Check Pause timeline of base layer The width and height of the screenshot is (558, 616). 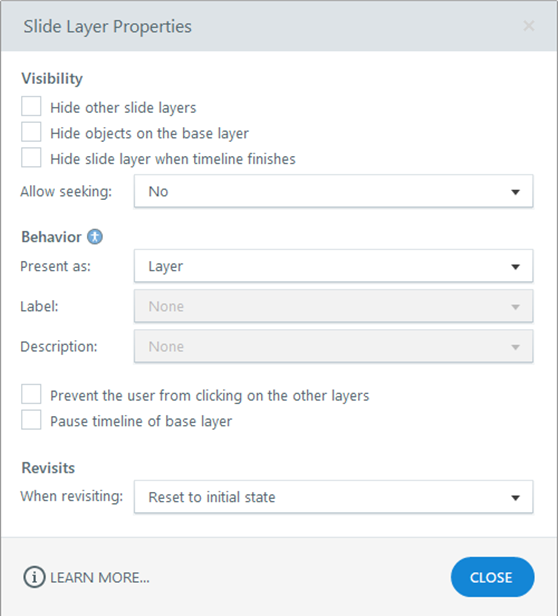tap(31, 420)
